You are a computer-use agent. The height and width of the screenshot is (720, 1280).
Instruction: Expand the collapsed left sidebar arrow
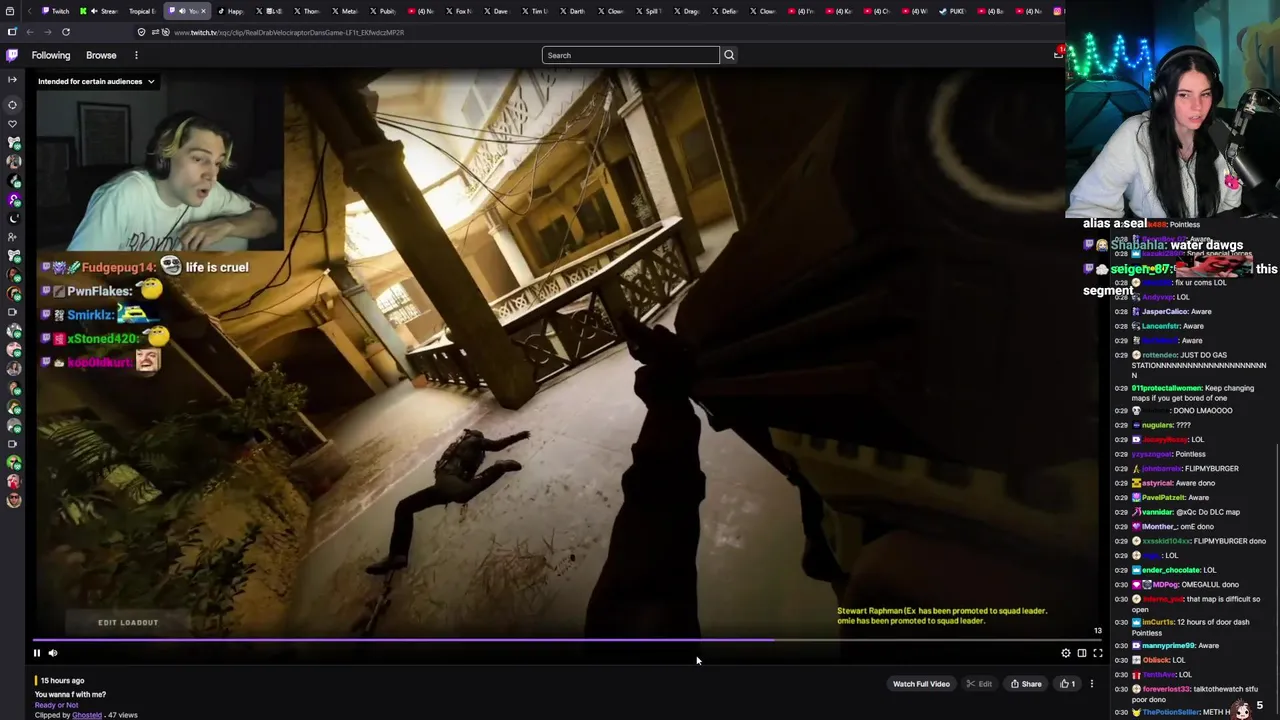click(x=12, y=79)
